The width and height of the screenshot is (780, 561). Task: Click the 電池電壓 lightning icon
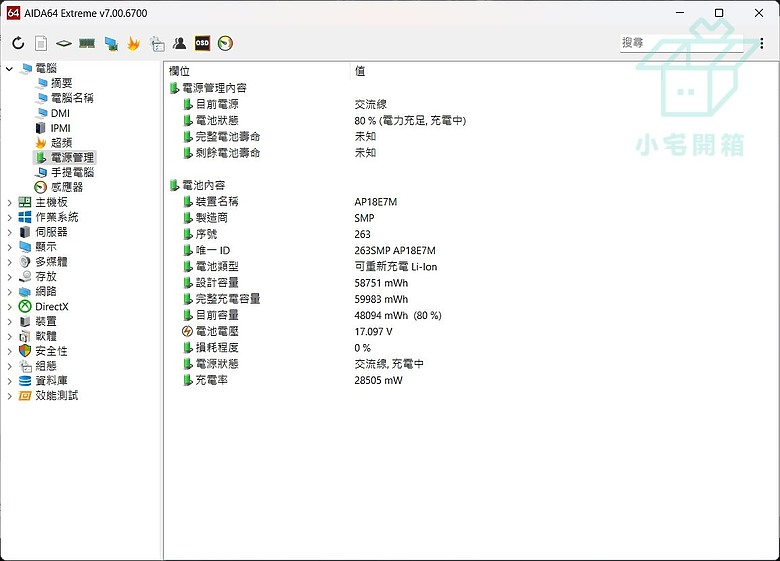coord(187,331)
